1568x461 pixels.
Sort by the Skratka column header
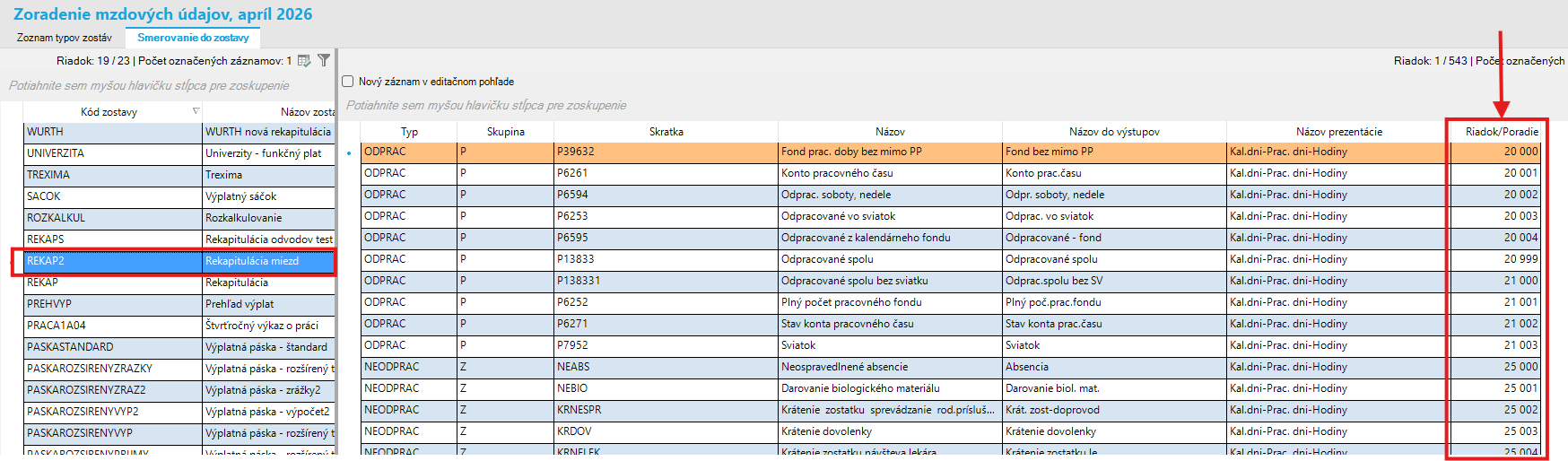666,132
